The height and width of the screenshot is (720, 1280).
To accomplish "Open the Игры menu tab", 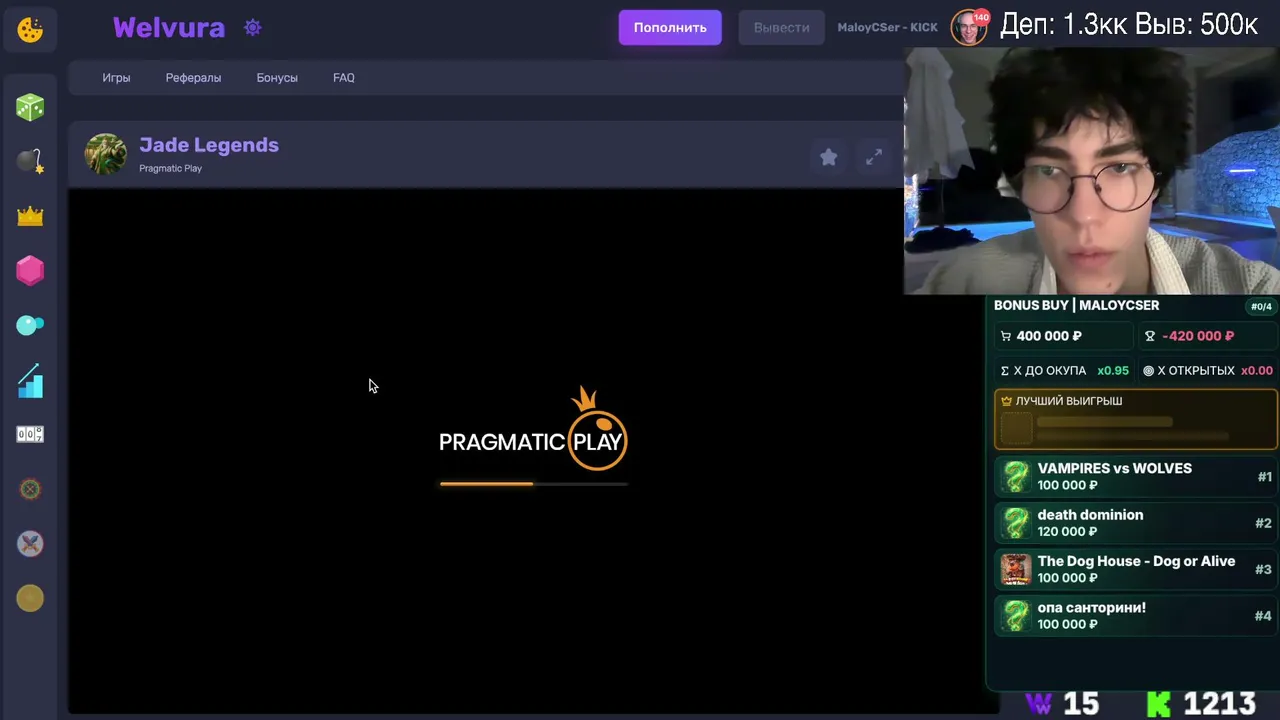I will (x=116, y=78).
